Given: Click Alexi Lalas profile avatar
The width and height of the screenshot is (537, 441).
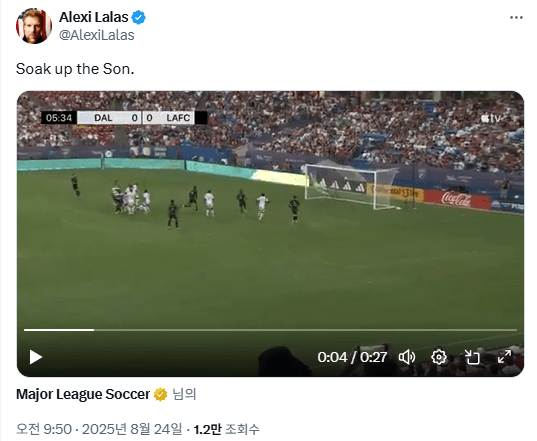Looking at the screenshot, I should [x=34, y=26].
